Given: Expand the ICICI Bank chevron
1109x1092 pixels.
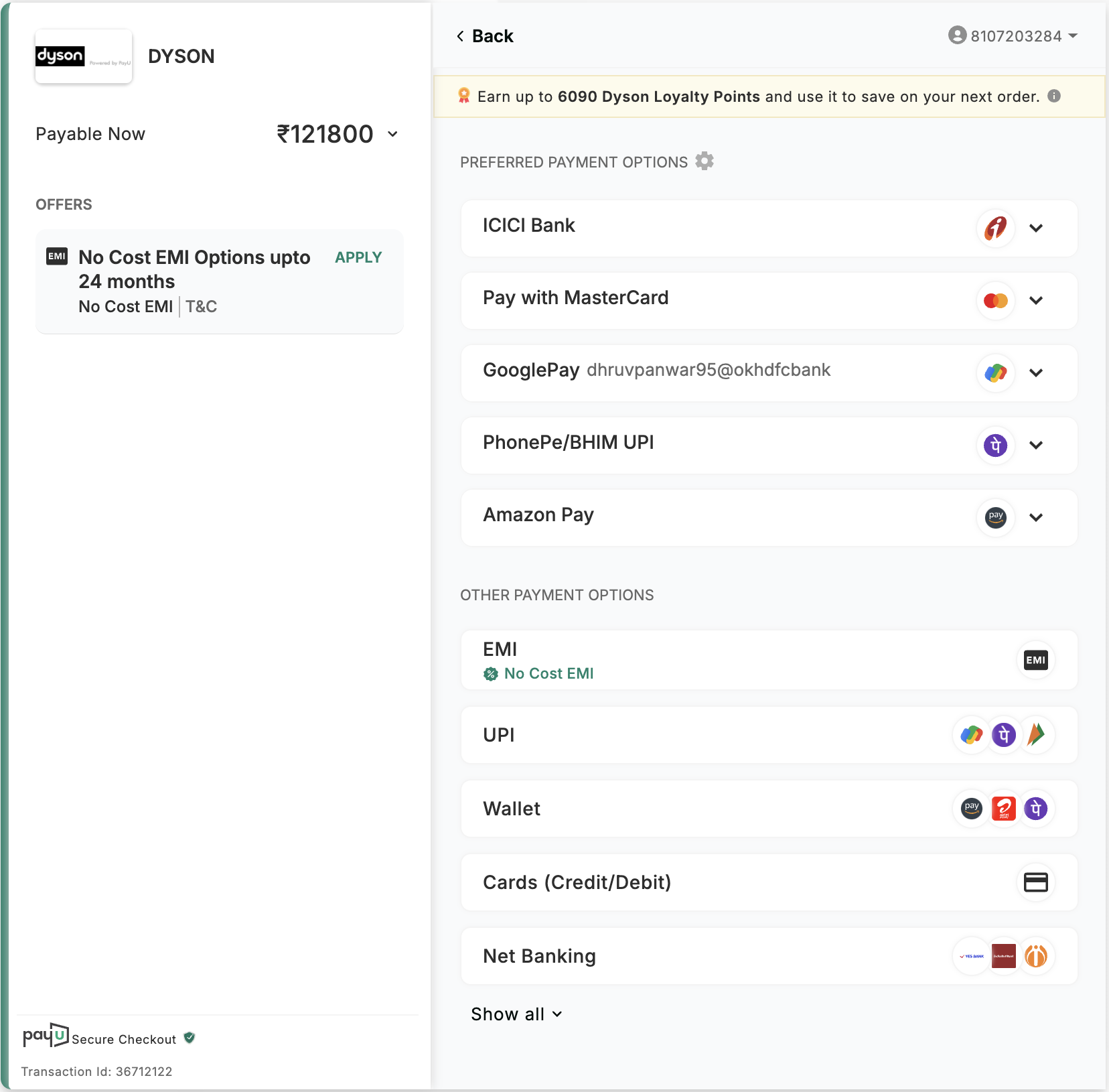Looking at the screenshot, I should click(1036, 228).
